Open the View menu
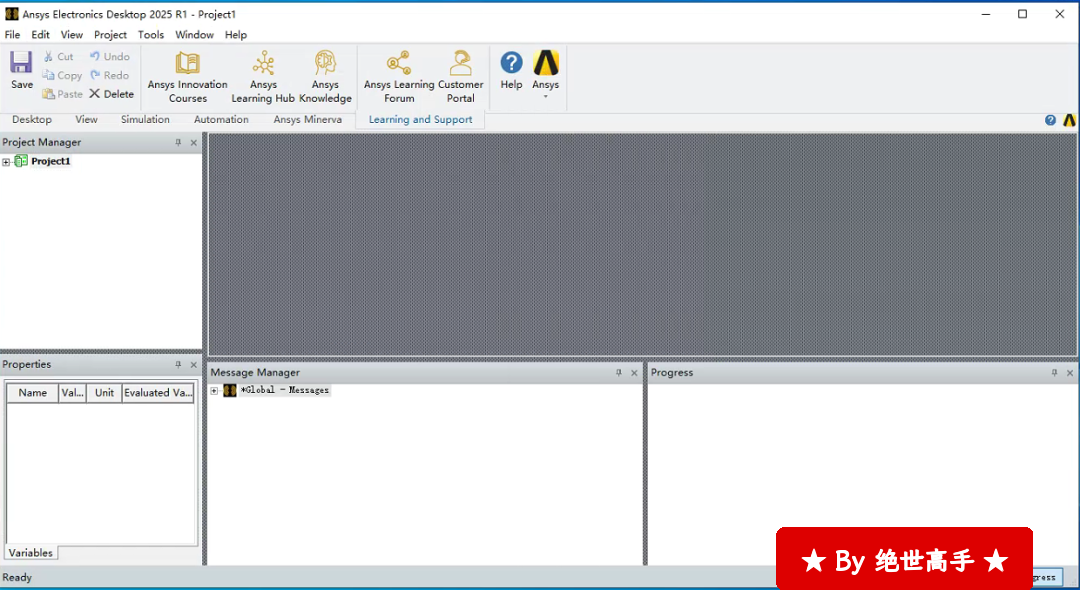The width and height of the screenshot is (1080, 590). tap(72, 34)
